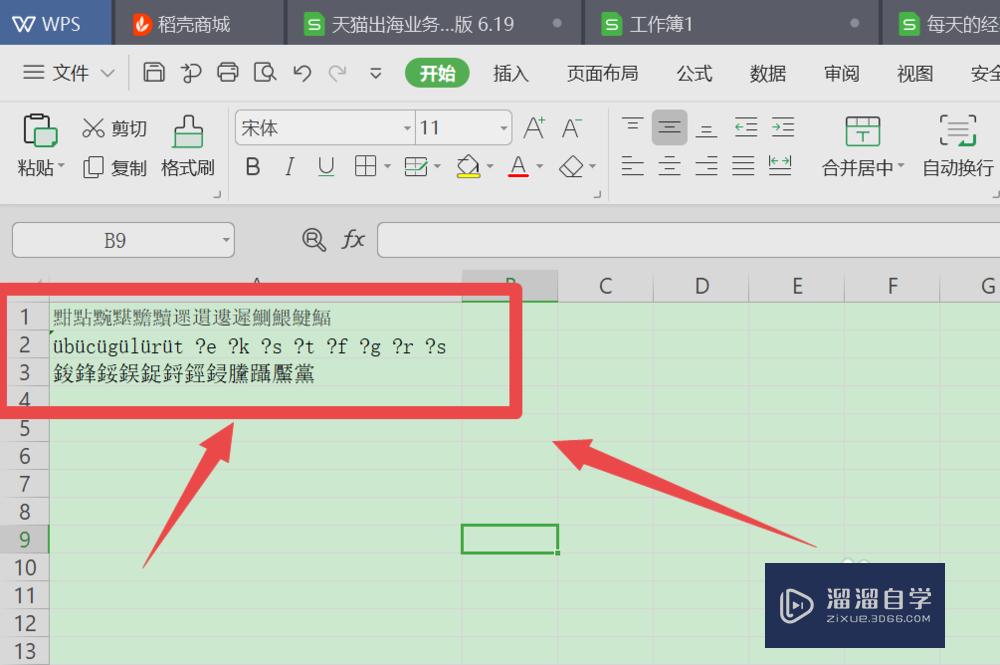Click the fx insert function icon
This screenshot has height=665, width=1000.
[353, 240]
